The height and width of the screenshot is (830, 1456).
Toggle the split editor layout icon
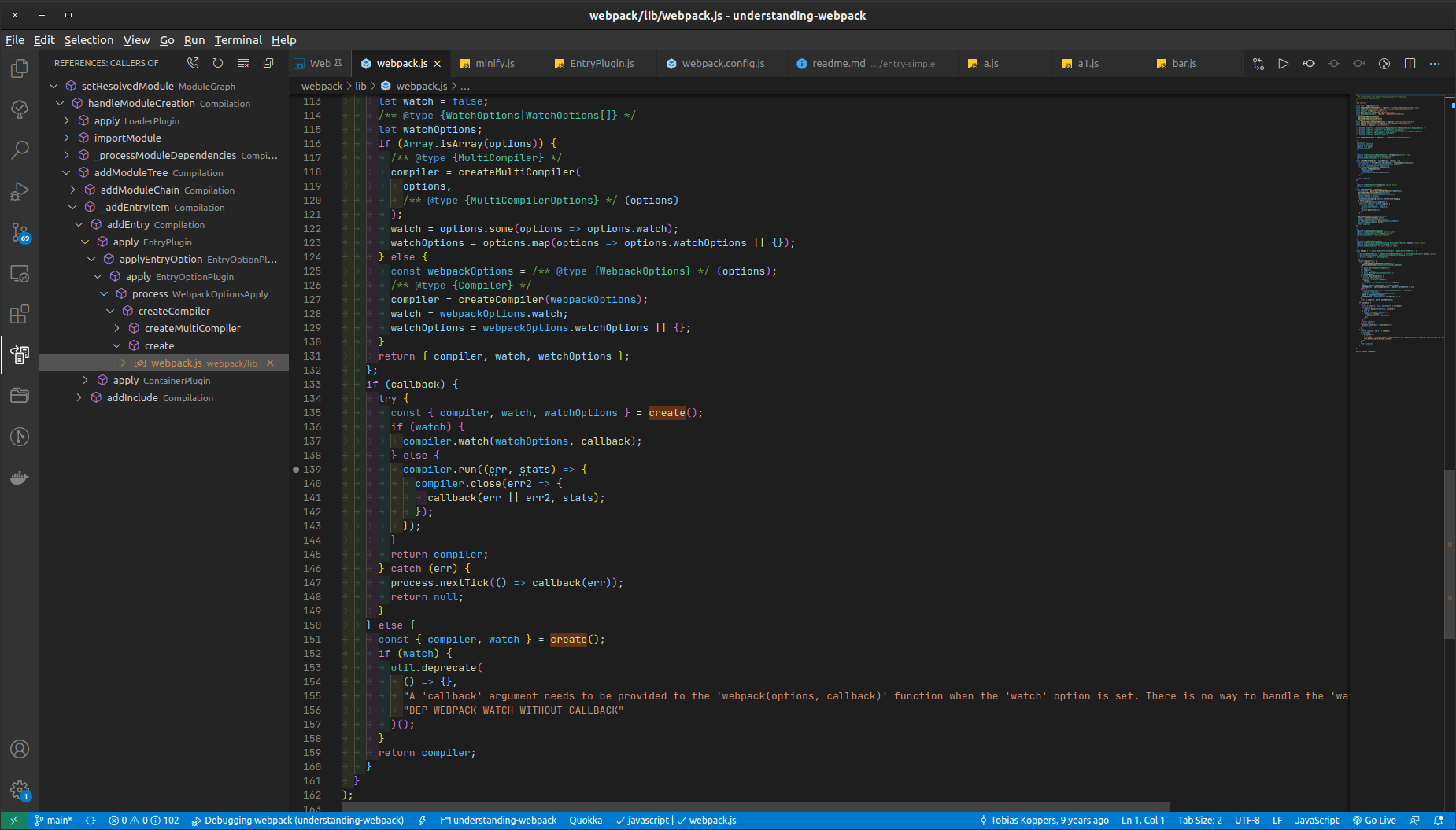pos(1410,64)
